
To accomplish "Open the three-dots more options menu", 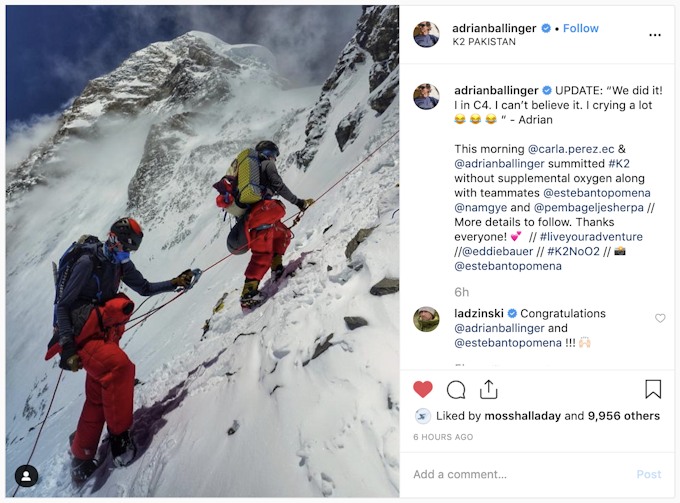I will (655, 35).
